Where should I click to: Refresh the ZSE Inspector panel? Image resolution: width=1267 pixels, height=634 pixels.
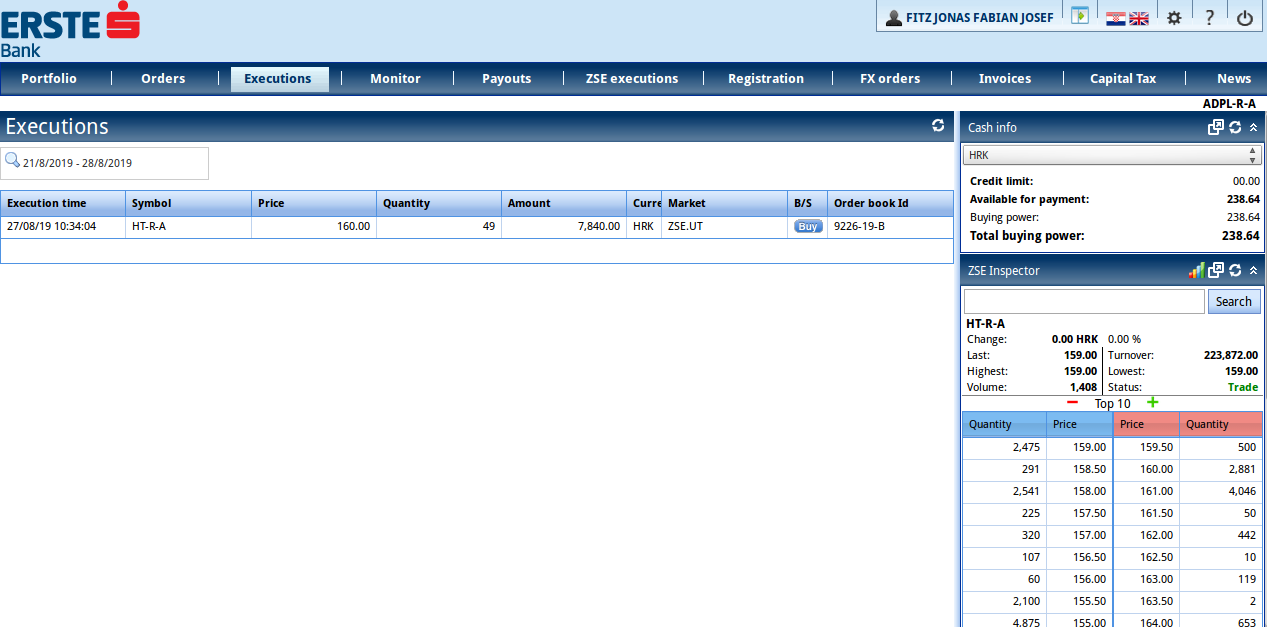pyautogui.click(x=1235, y=270)
